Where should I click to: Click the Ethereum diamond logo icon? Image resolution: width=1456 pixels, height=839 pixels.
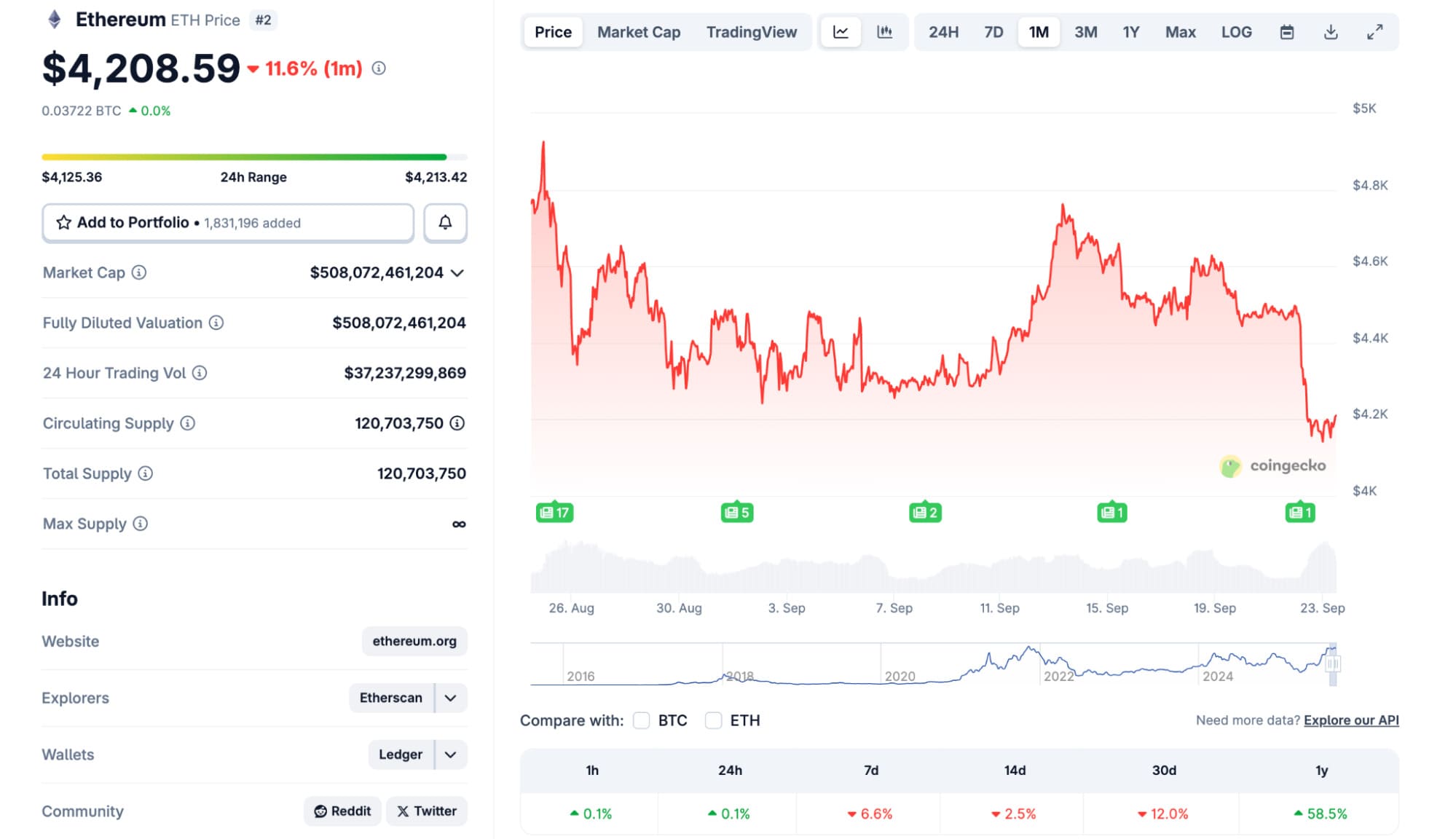click(55, 20)
